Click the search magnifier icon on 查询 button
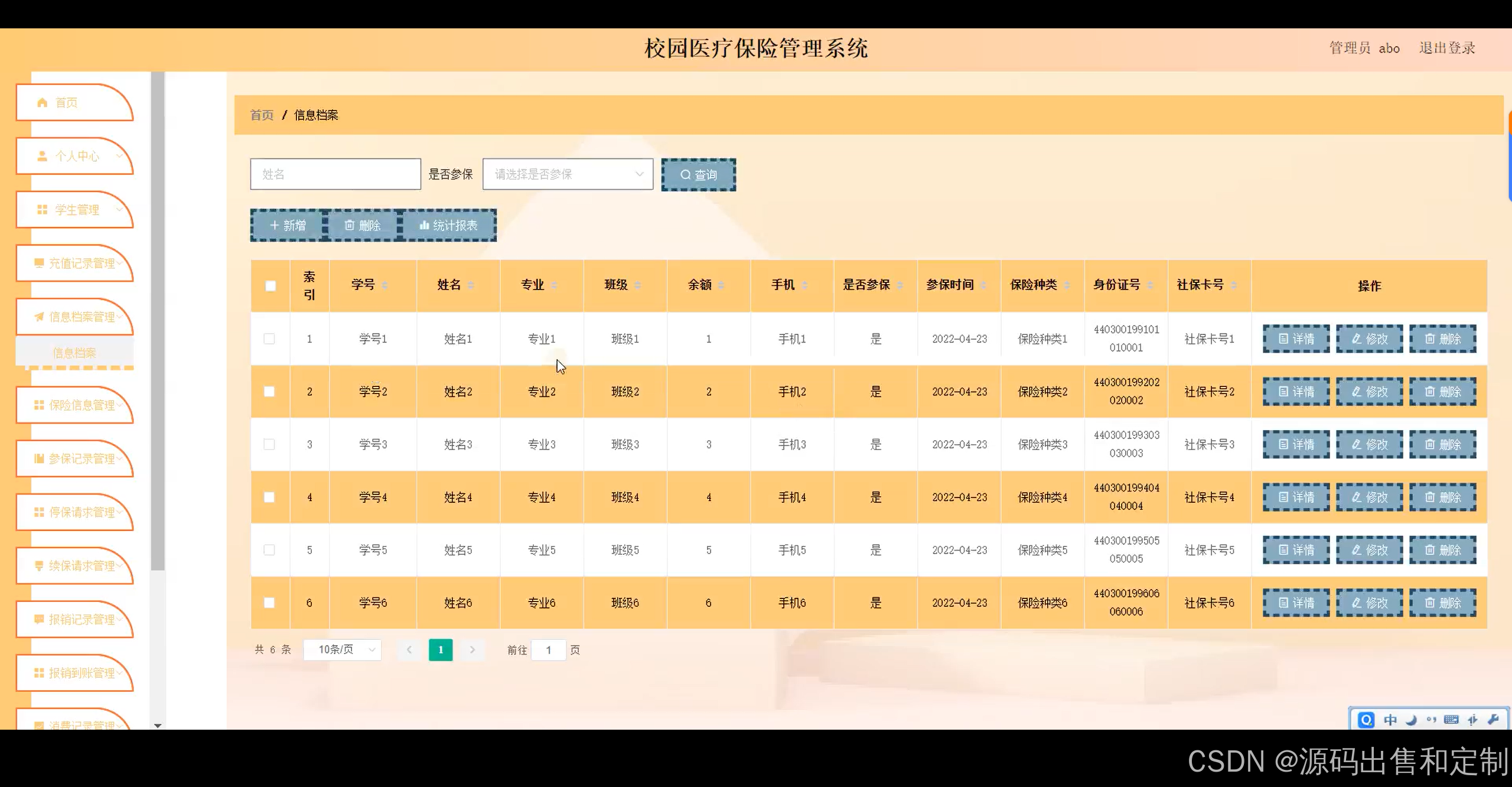Viewport: 1512px width, 787px height. pos(685,175)
